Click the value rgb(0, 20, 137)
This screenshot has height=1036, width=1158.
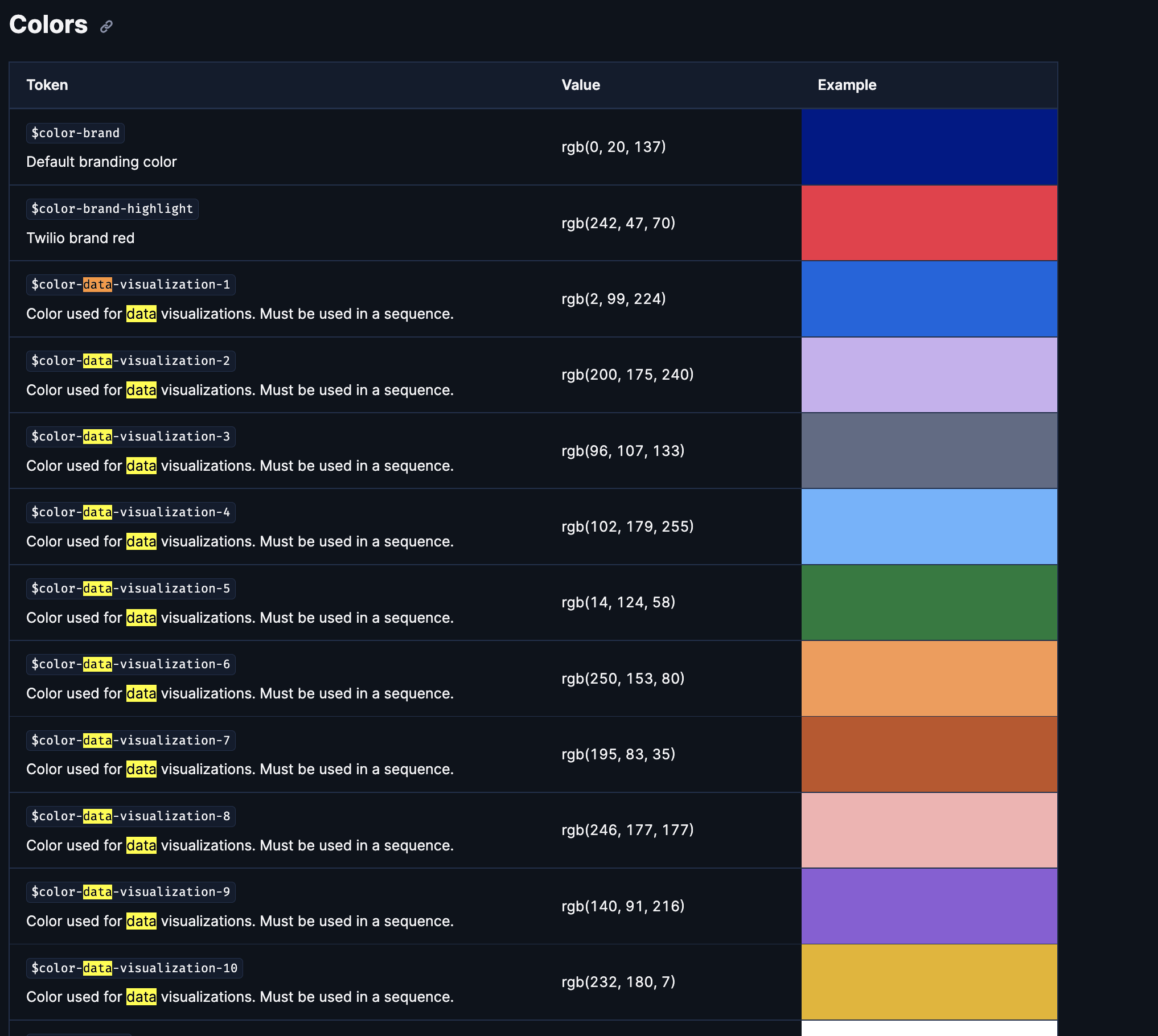point(614,147)
